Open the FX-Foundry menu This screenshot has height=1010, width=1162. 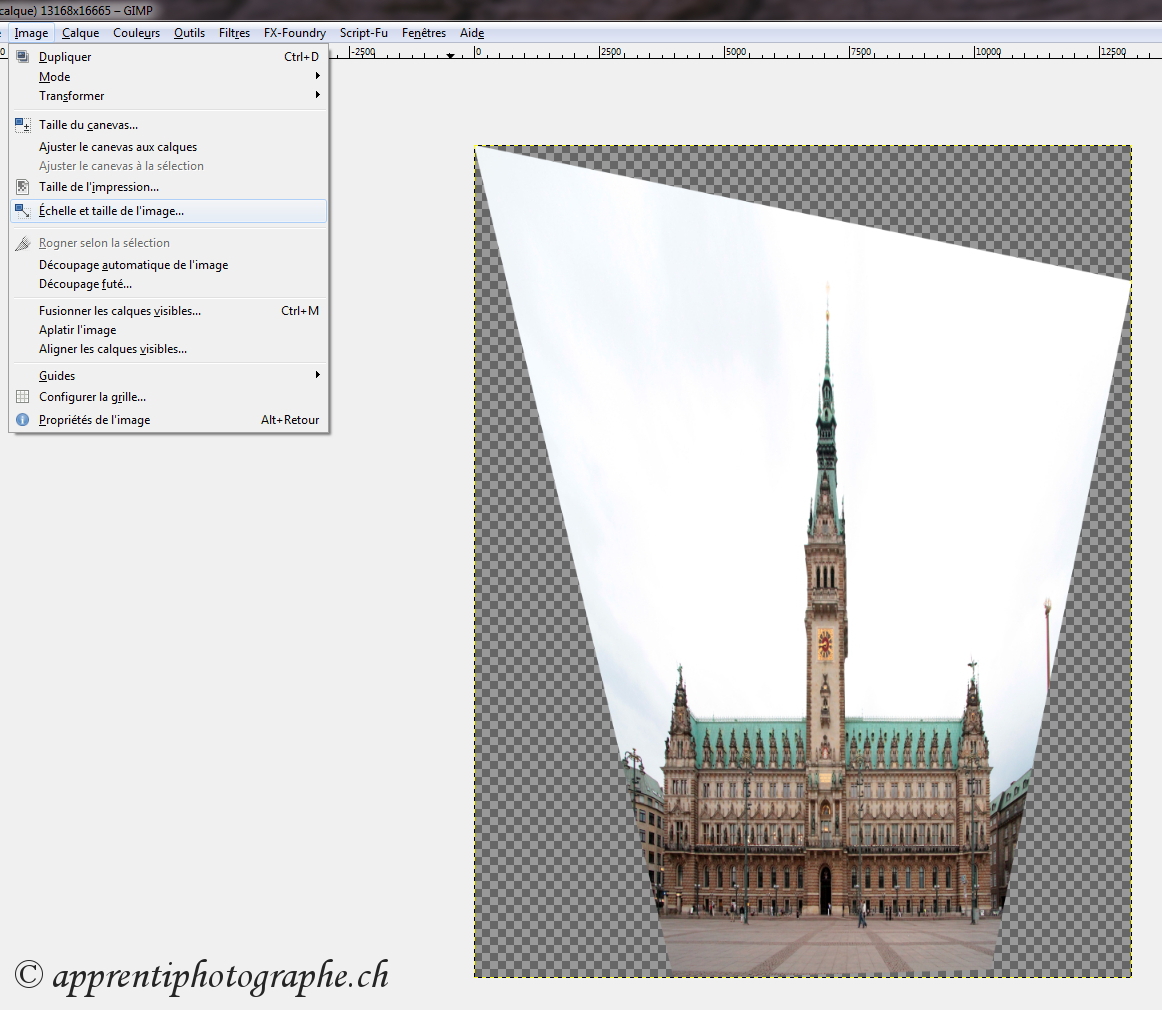pos(294,33)
